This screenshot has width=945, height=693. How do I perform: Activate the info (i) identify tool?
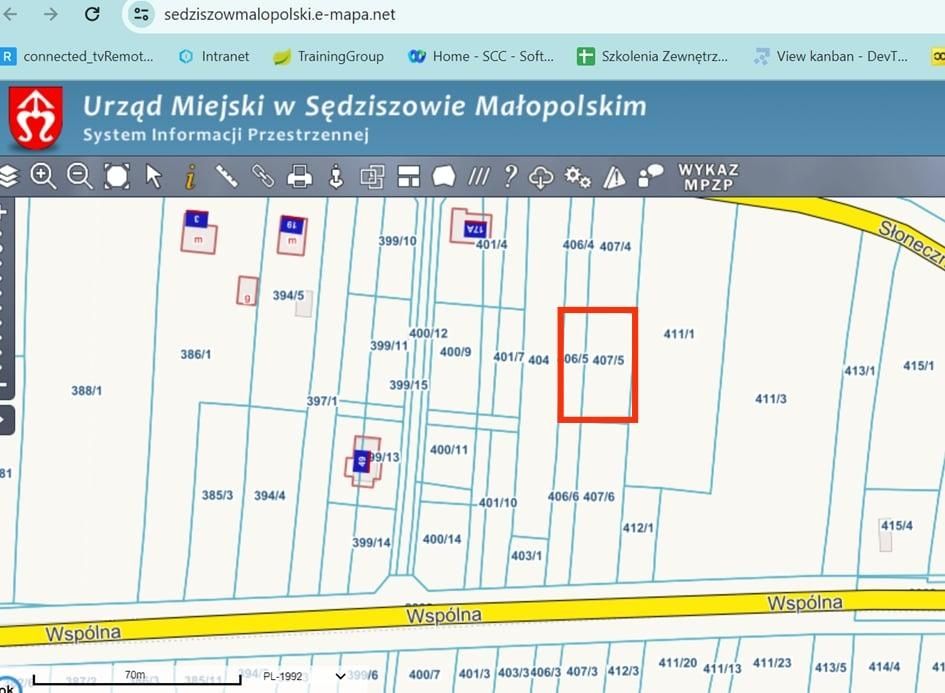(190, 177)
